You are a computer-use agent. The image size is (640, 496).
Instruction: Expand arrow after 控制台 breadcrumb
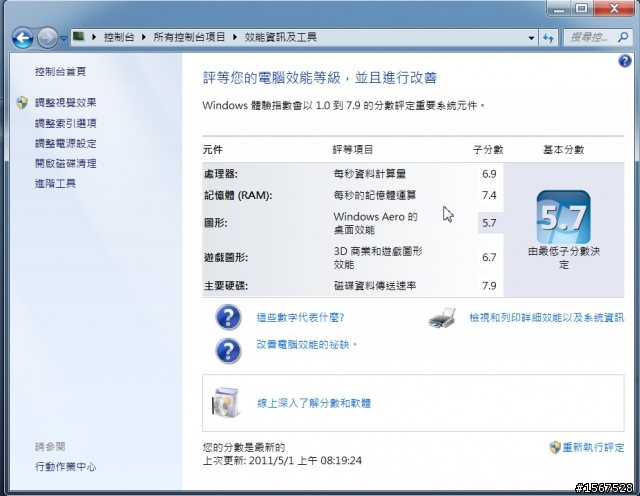click(143, 37)
